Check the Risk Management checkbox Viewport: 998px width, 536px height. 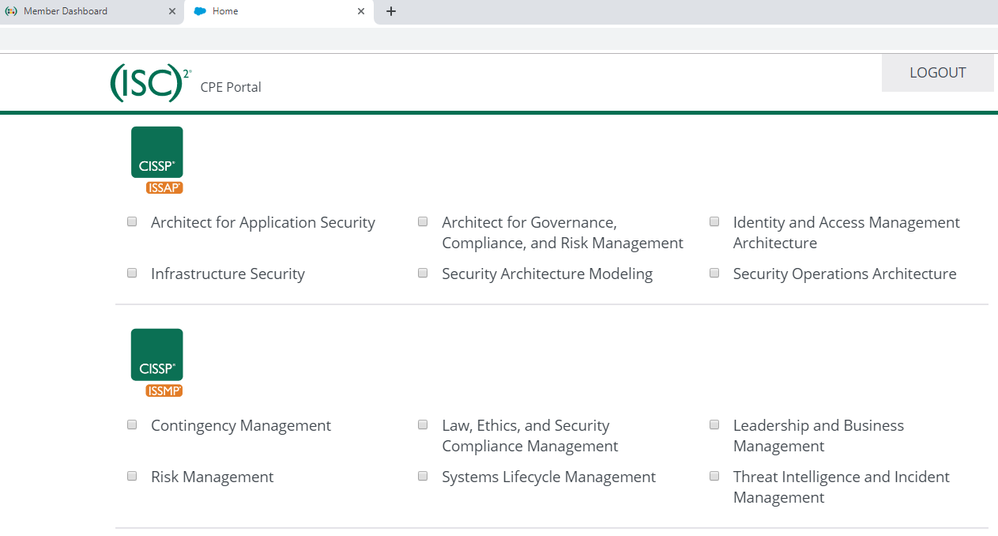[x=132, y=476]
